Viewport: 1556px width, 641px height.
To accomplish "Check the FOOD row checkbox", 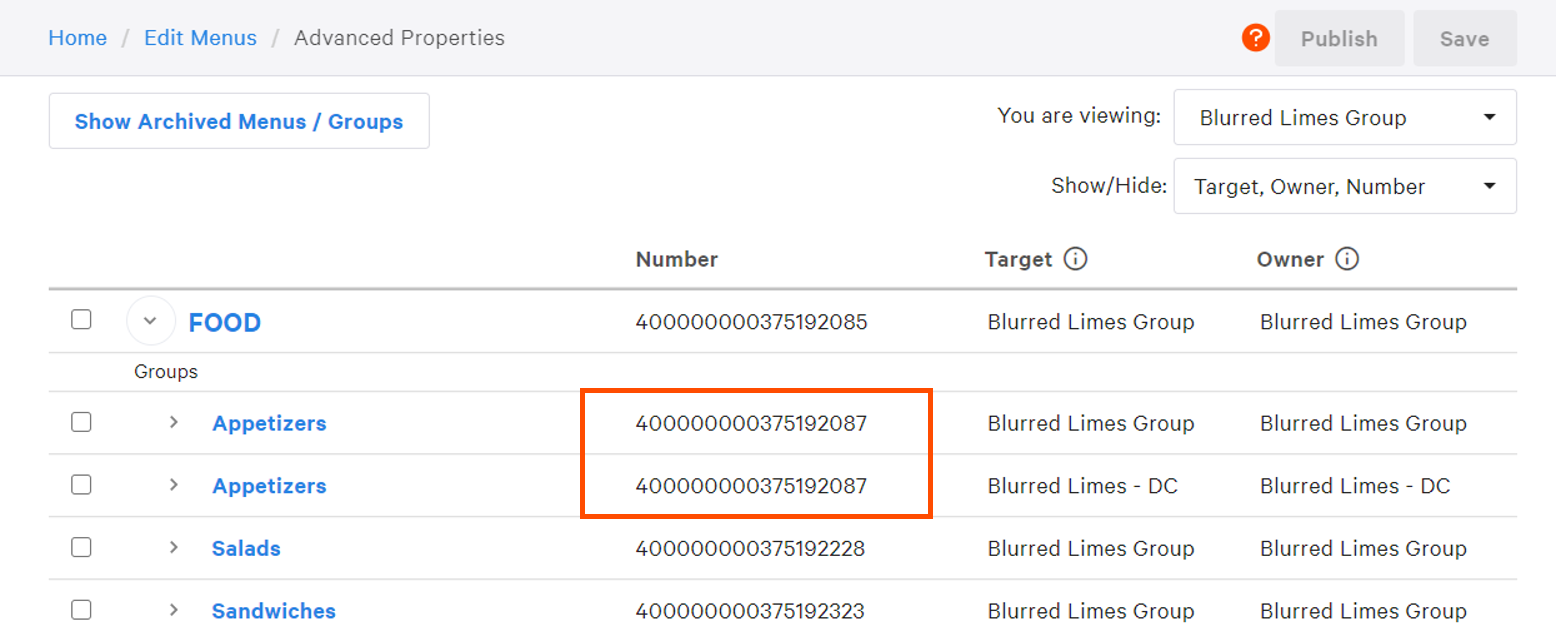I will 81,319.
